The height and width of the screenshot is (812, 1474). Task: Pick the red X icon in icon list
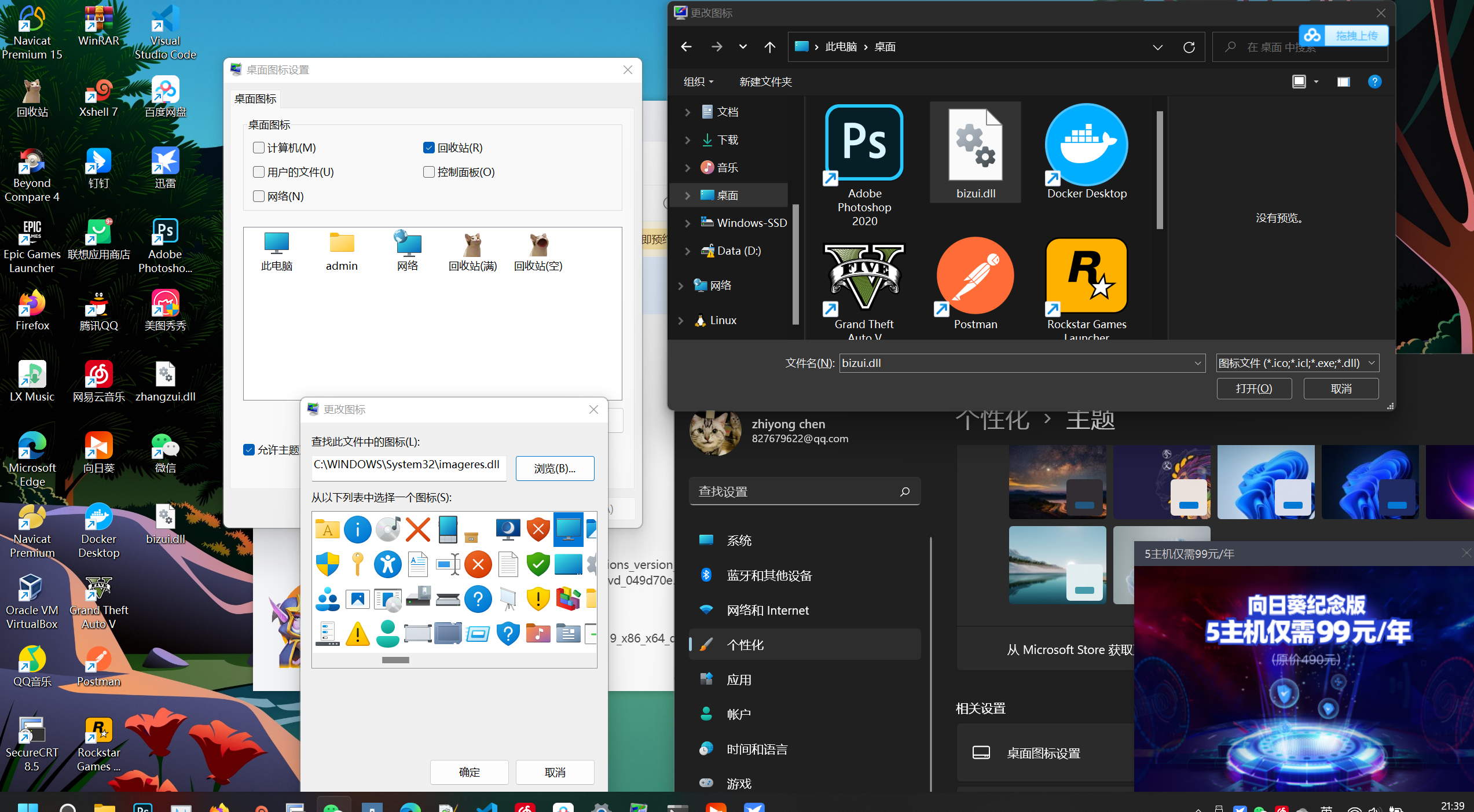pyautogui.click(x=417, y=530)
